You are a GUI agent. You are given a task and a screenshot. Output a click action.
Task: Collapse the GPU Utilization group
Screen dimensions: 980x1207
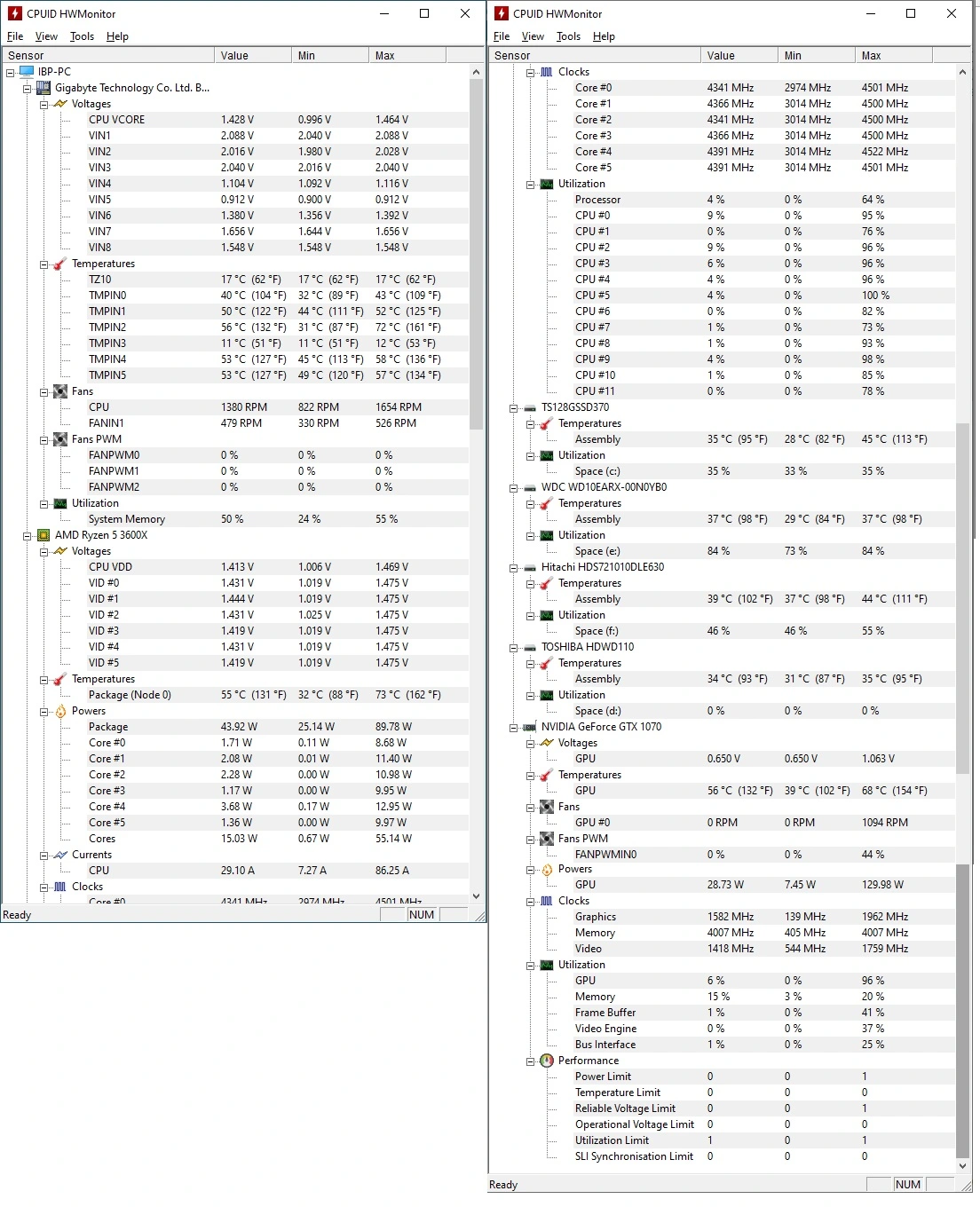tap(531, 965)
